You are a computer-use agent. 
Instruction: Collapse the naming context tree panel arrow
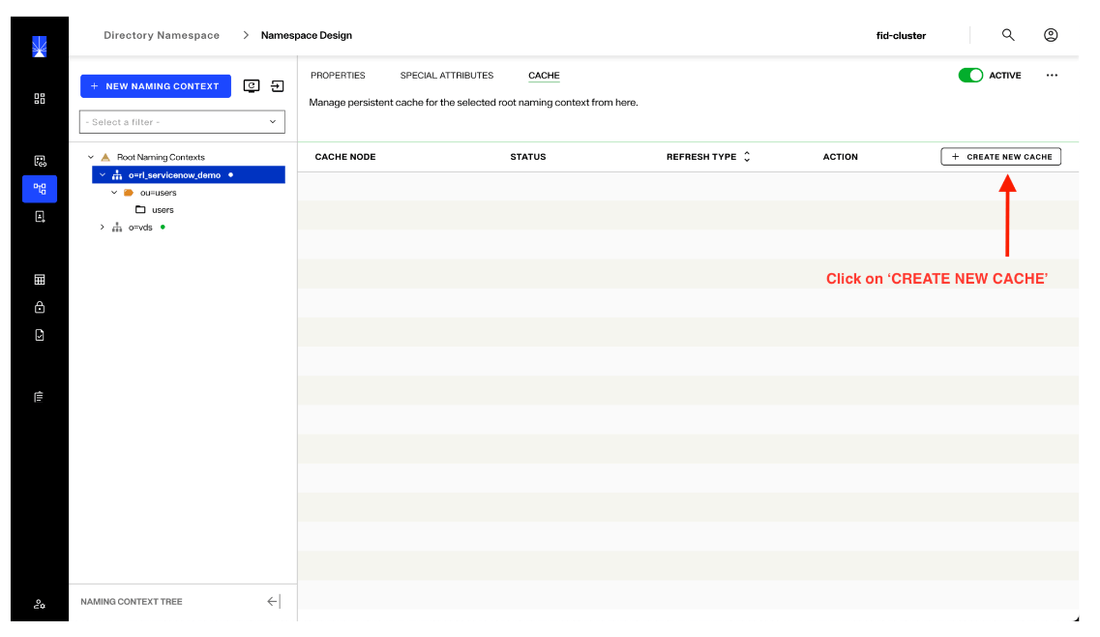(x=274, y=601)
